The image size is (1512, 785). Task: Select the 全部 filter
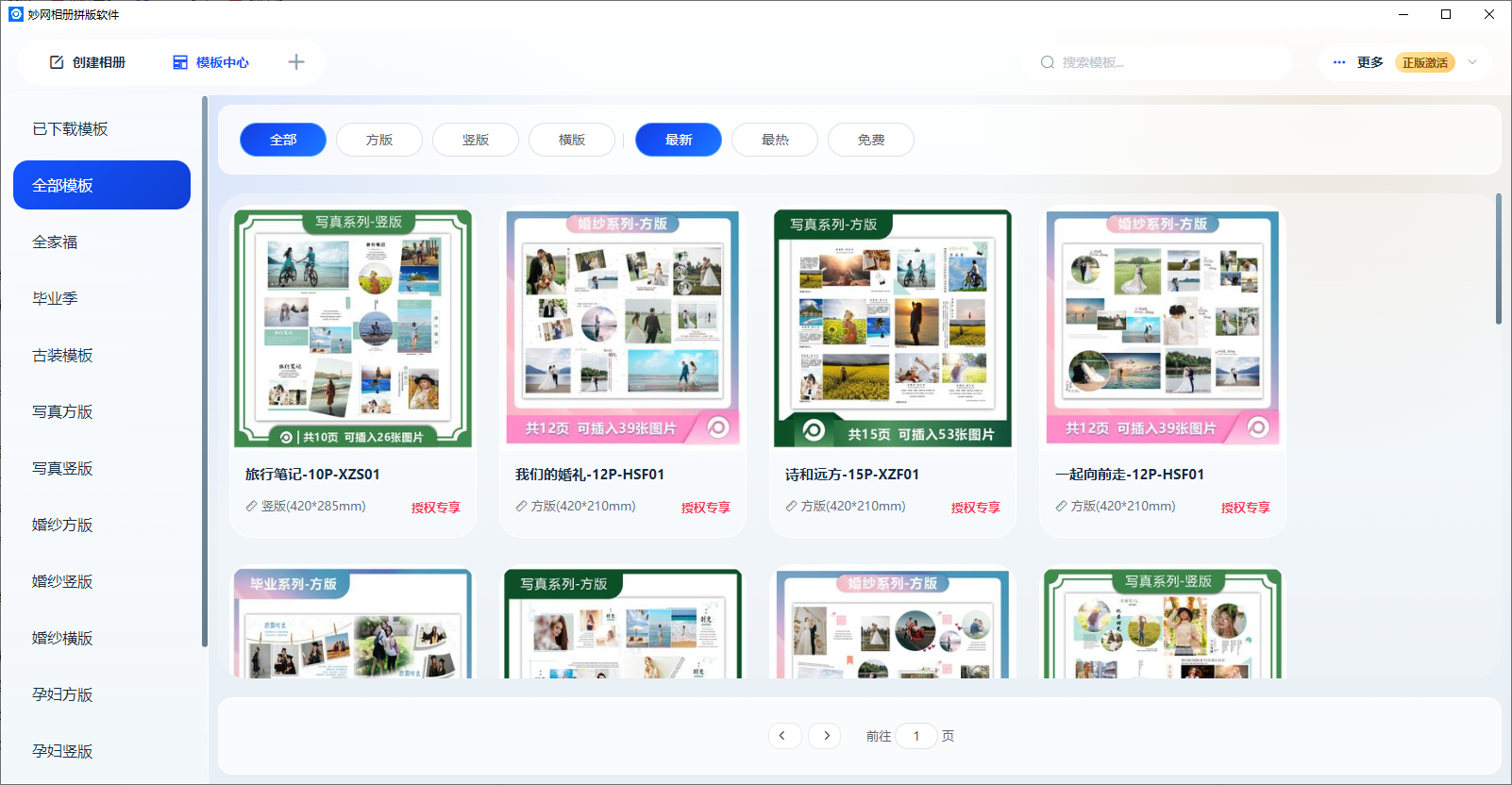pos(283,140)
